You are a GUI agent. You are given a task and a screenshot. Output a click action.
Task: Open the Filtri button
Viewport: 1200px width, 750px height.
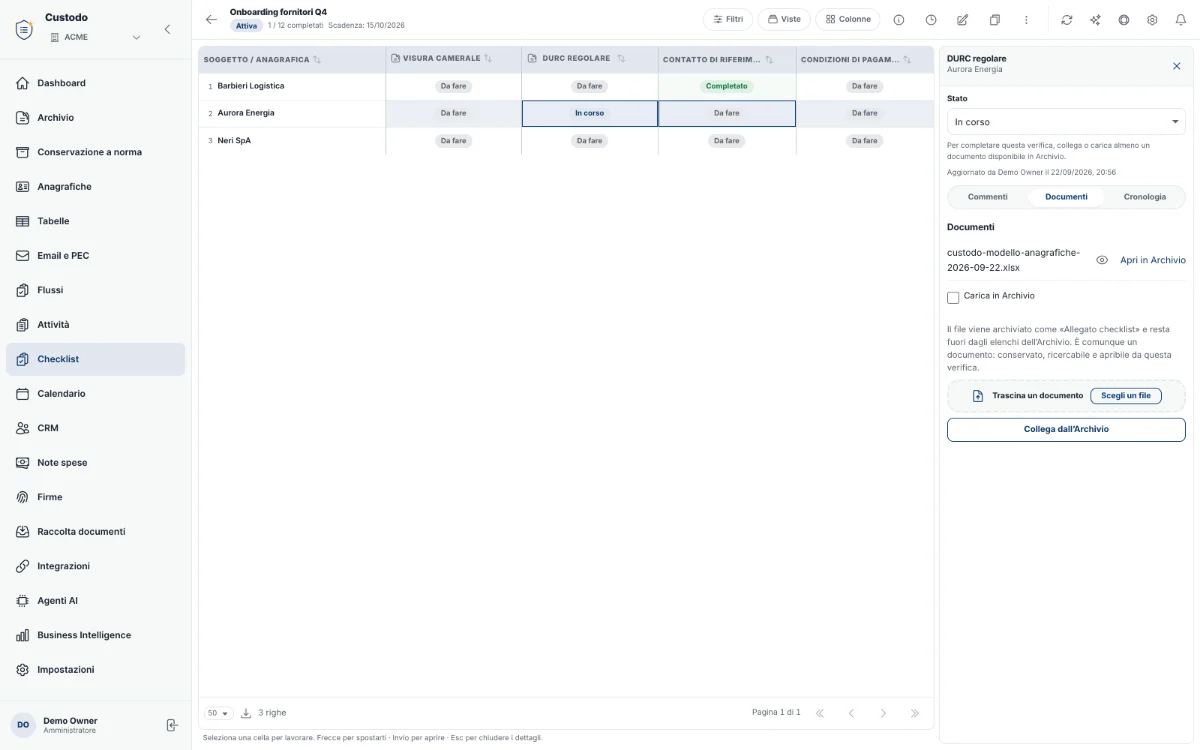coord(728,19)
